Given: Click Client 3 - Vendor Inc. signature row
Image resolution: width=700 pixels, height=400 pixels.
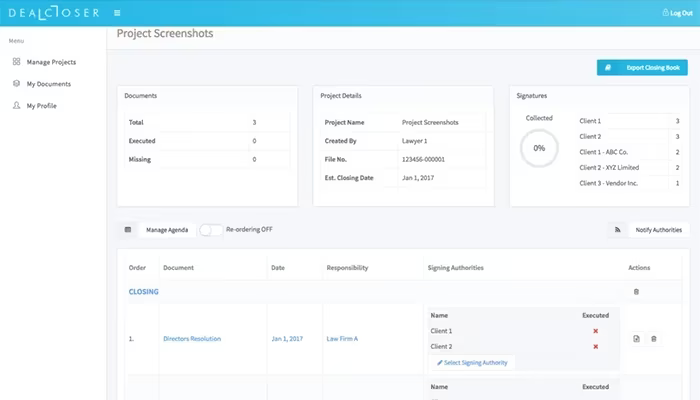Looking at the screenshot, I should 629,183.
